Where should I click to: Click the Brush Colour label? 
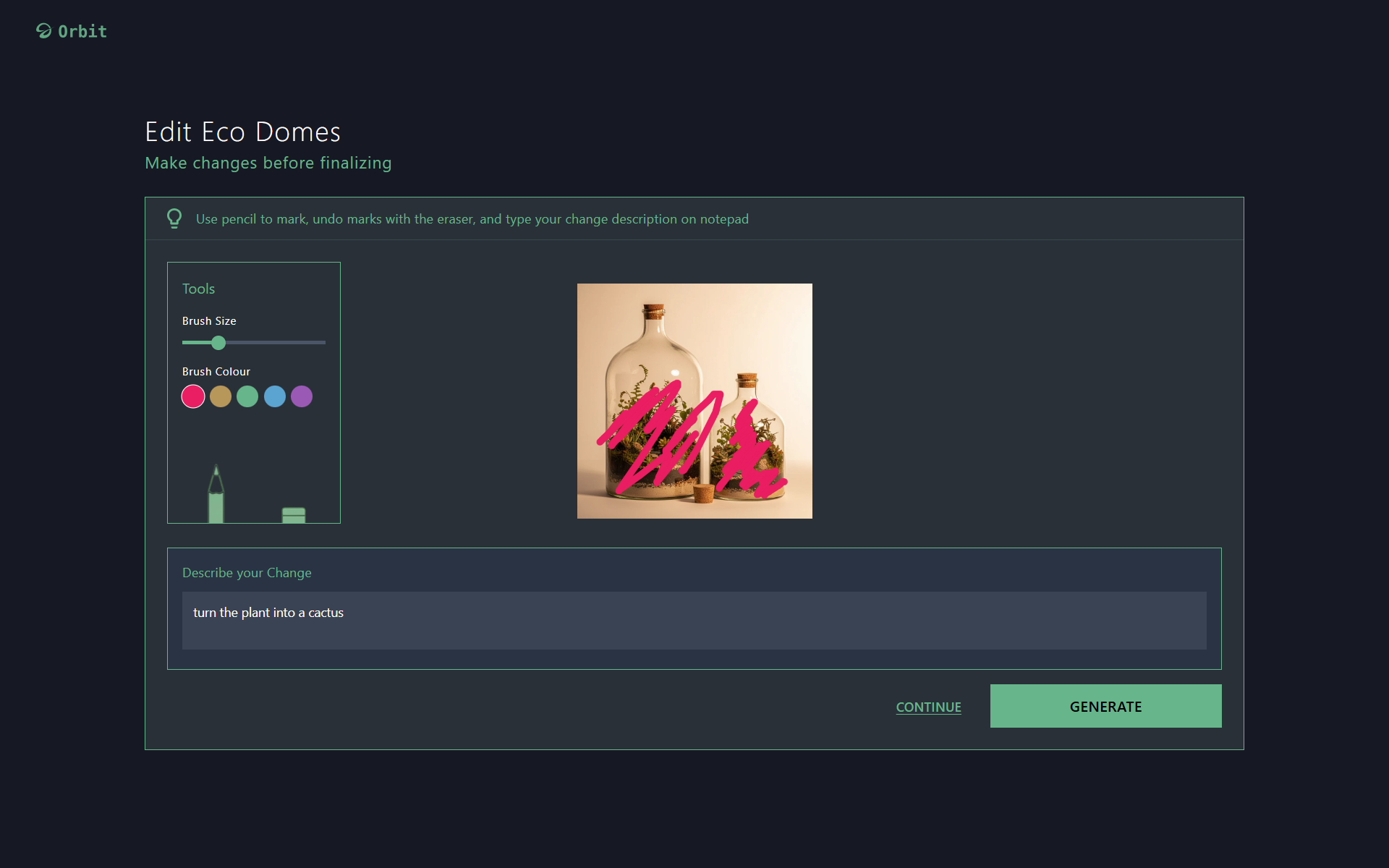216,372
